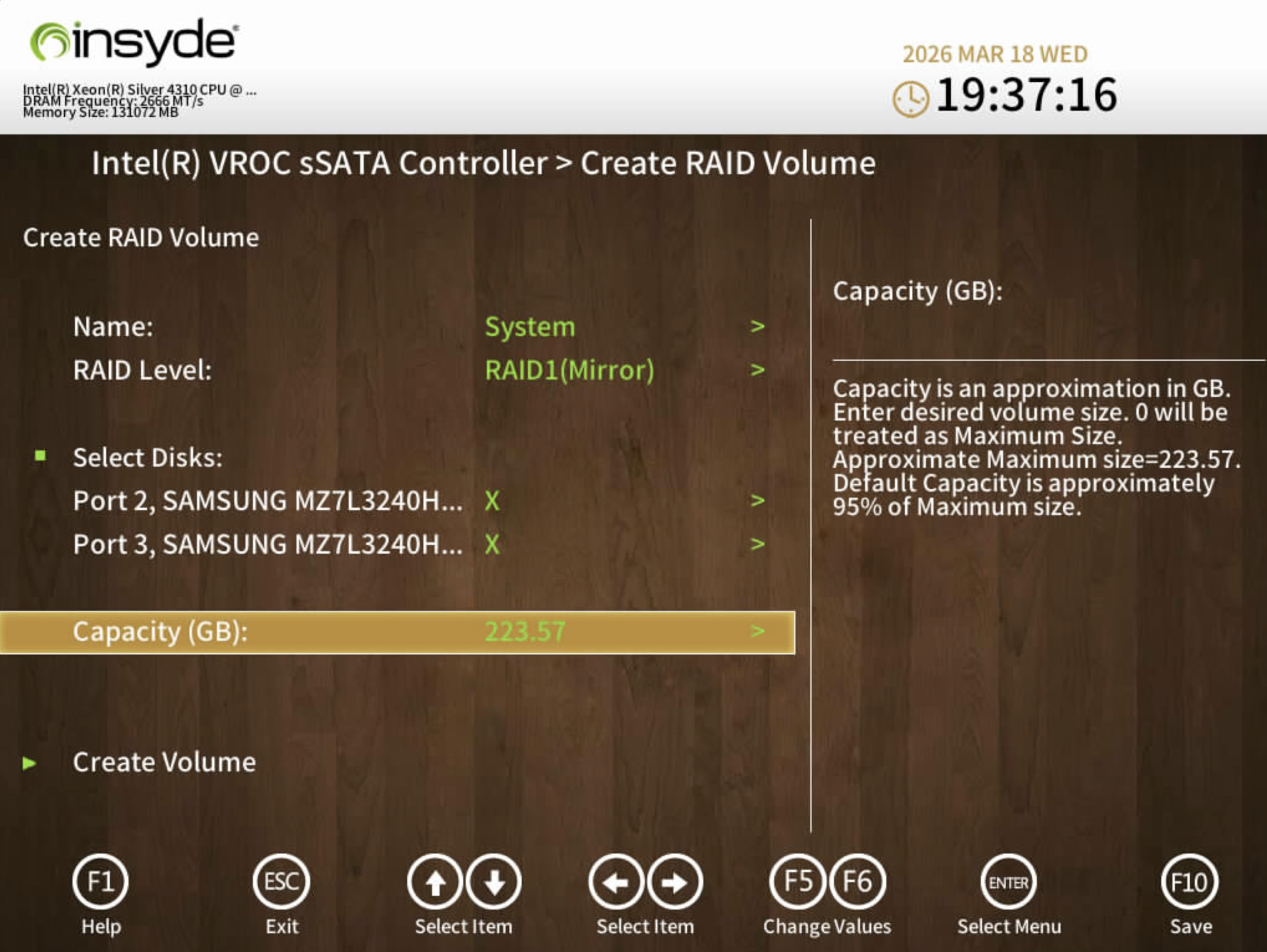The width and height of the screenshot is (1267, 952).
Task: Open the Capacity value editor chevron
Action: [x=759, y=630]
